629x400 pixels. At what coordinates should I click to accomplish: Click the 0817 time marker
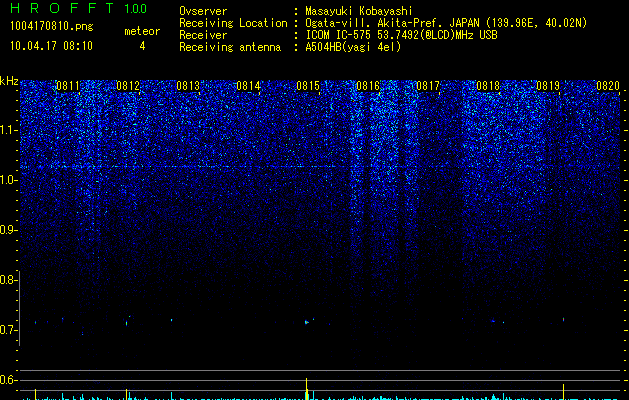pos(428,86)
